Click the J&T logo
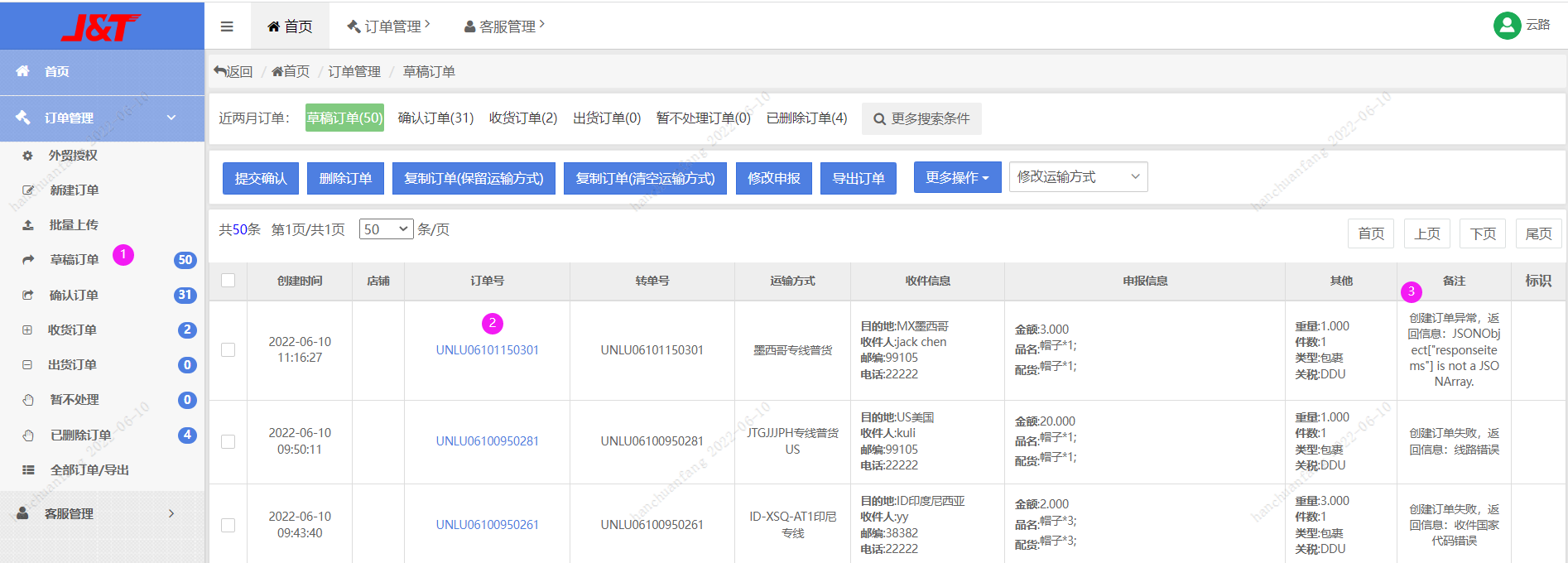The image size is (1568, 563). pyautogui.click(x=101, y=27)
